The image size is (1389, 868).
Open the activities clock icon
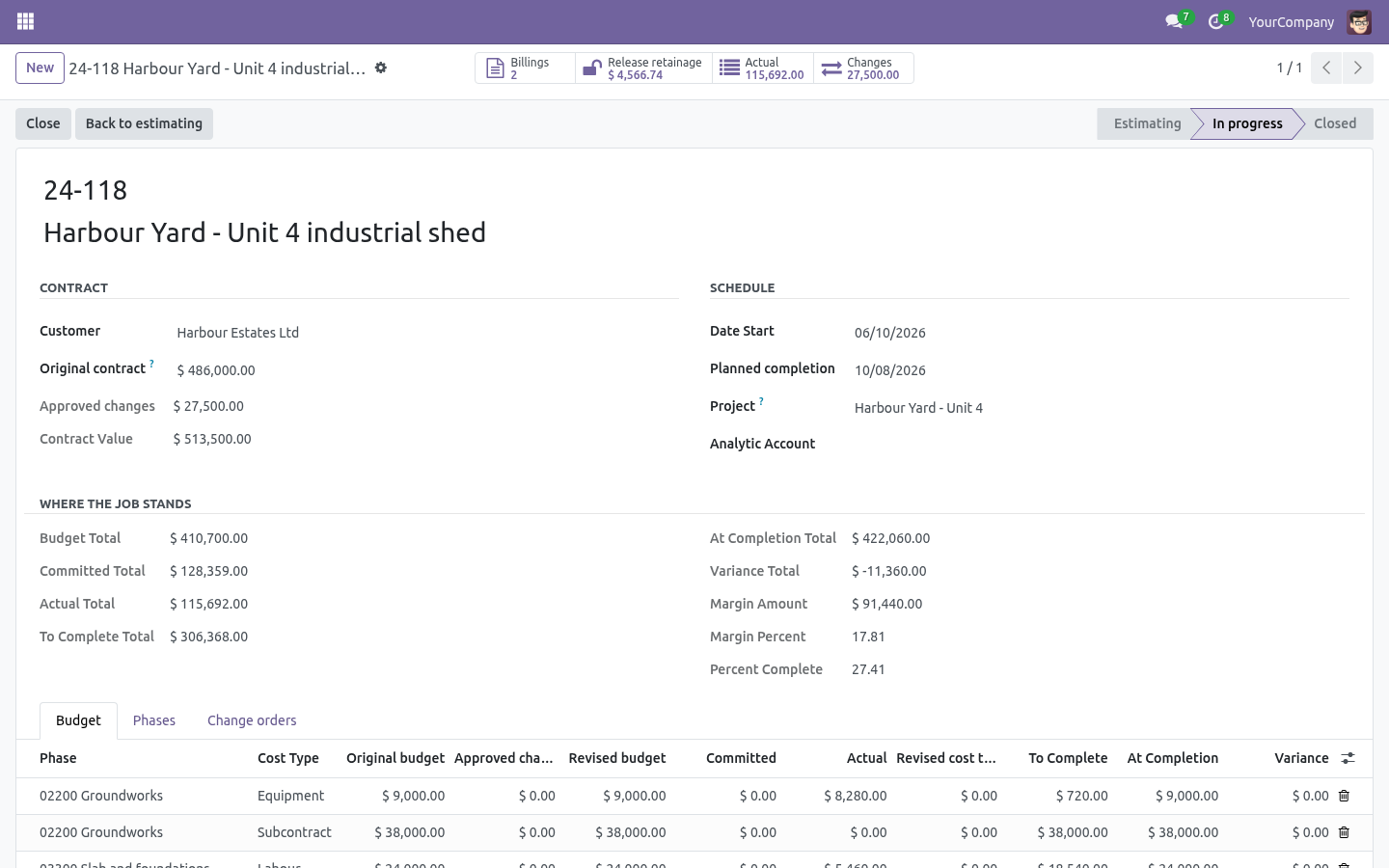[x=1216, y=21]
